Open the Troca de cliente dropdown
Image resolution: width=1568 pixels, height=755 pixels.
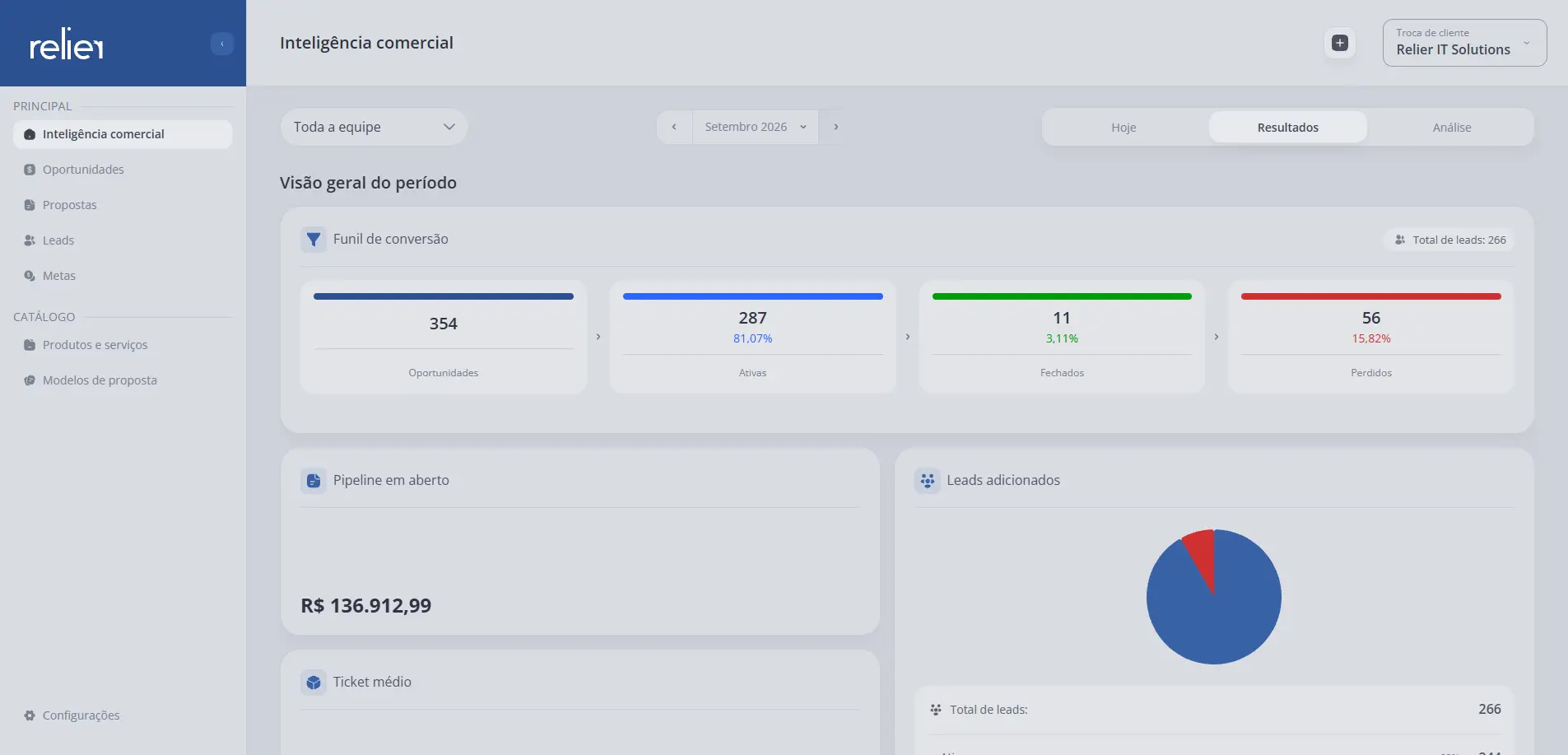click(x=1464, y=43)
